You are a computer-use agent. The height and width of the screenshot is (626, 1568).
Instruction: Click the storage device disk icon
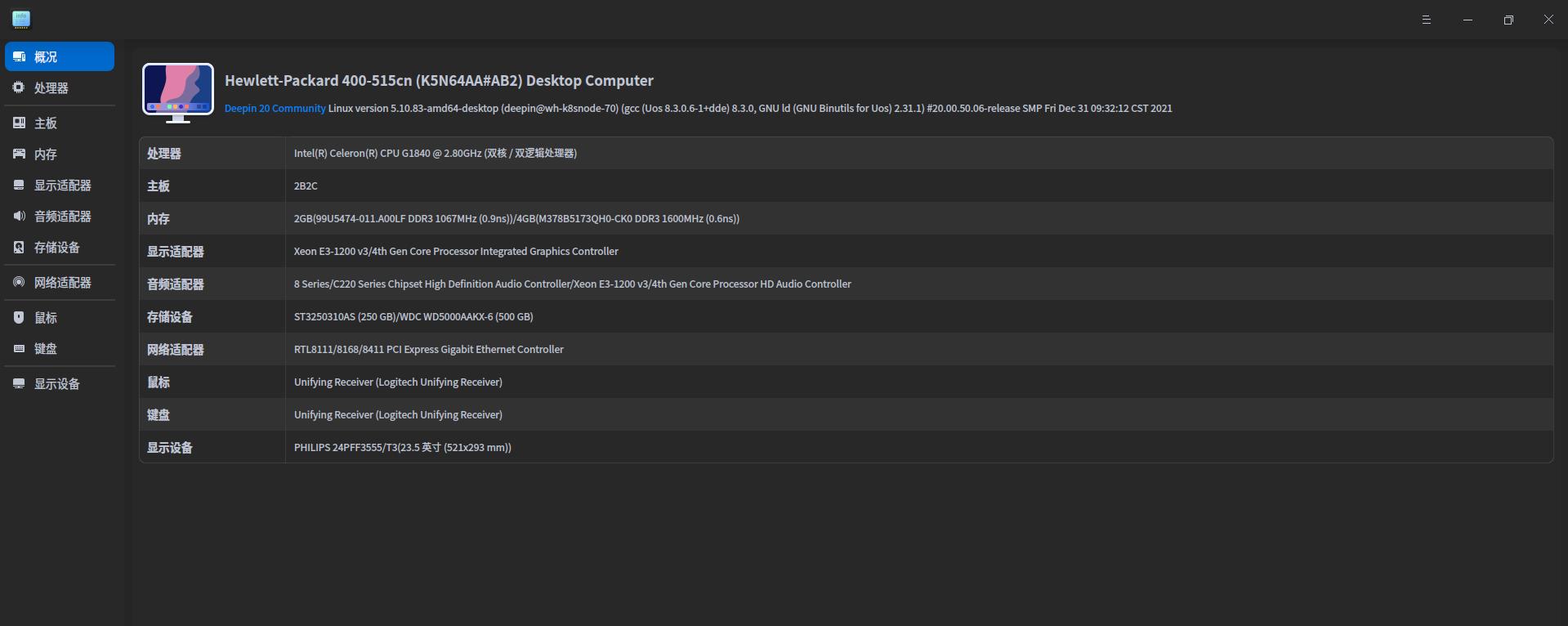[19, 247]
